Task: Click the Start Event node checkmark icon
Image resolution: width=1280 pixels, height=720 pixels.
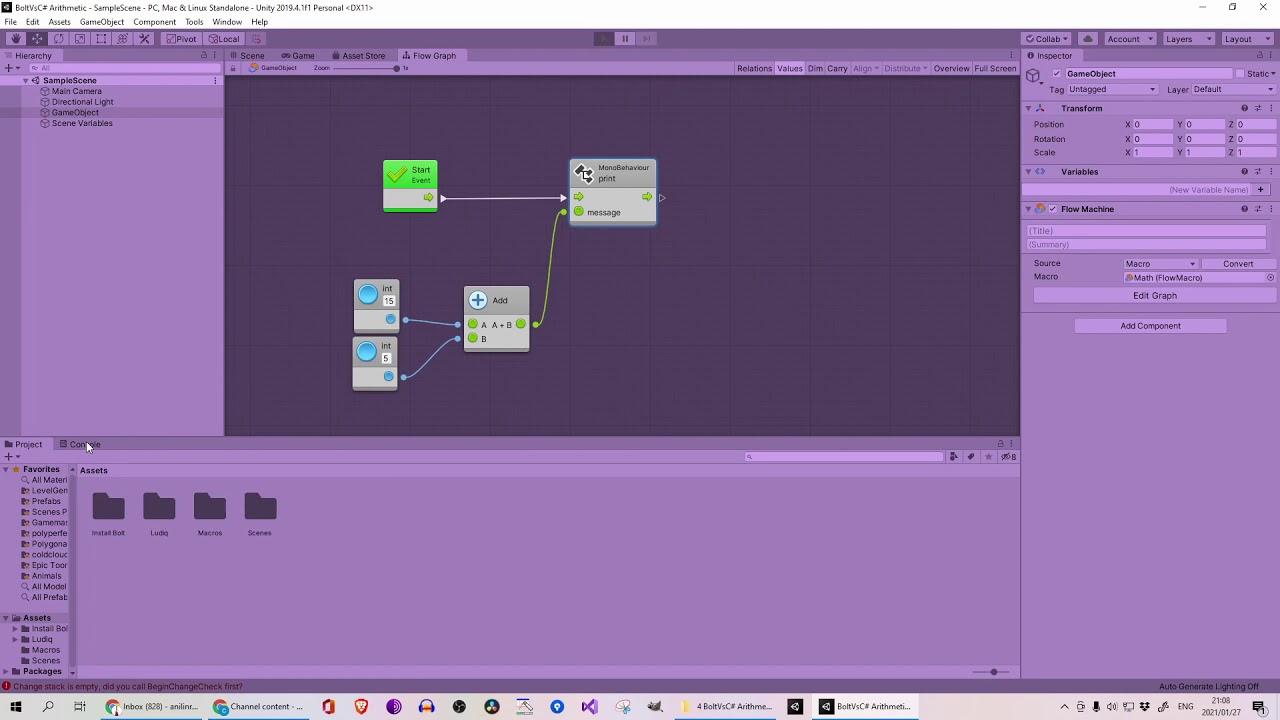Action: [396, 175]
